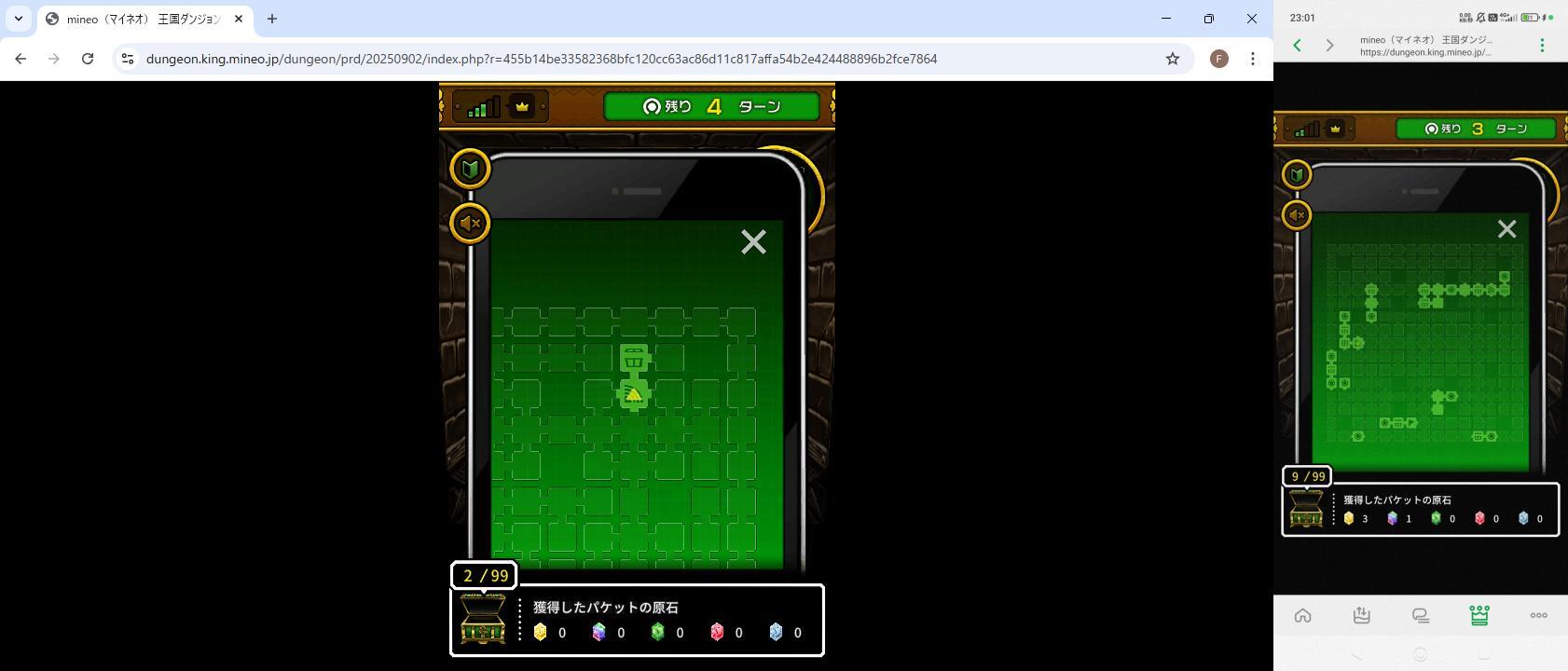The width and height of the screenshot is (1568, 671).
Task: Click the 9 / 99 counter badge
Action: tap(1307, 476)
